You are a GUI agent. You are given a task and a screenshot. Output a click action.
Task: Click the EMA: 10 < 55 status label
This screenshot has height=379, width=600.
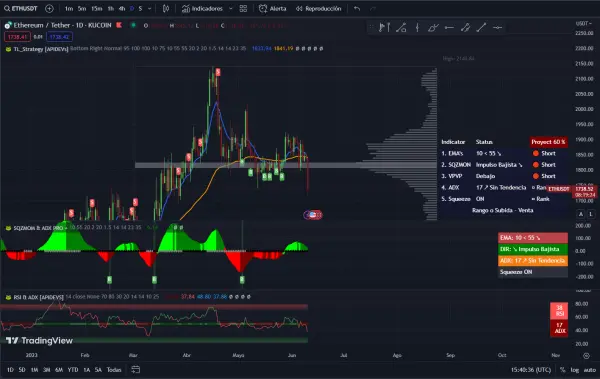point(533,238)
